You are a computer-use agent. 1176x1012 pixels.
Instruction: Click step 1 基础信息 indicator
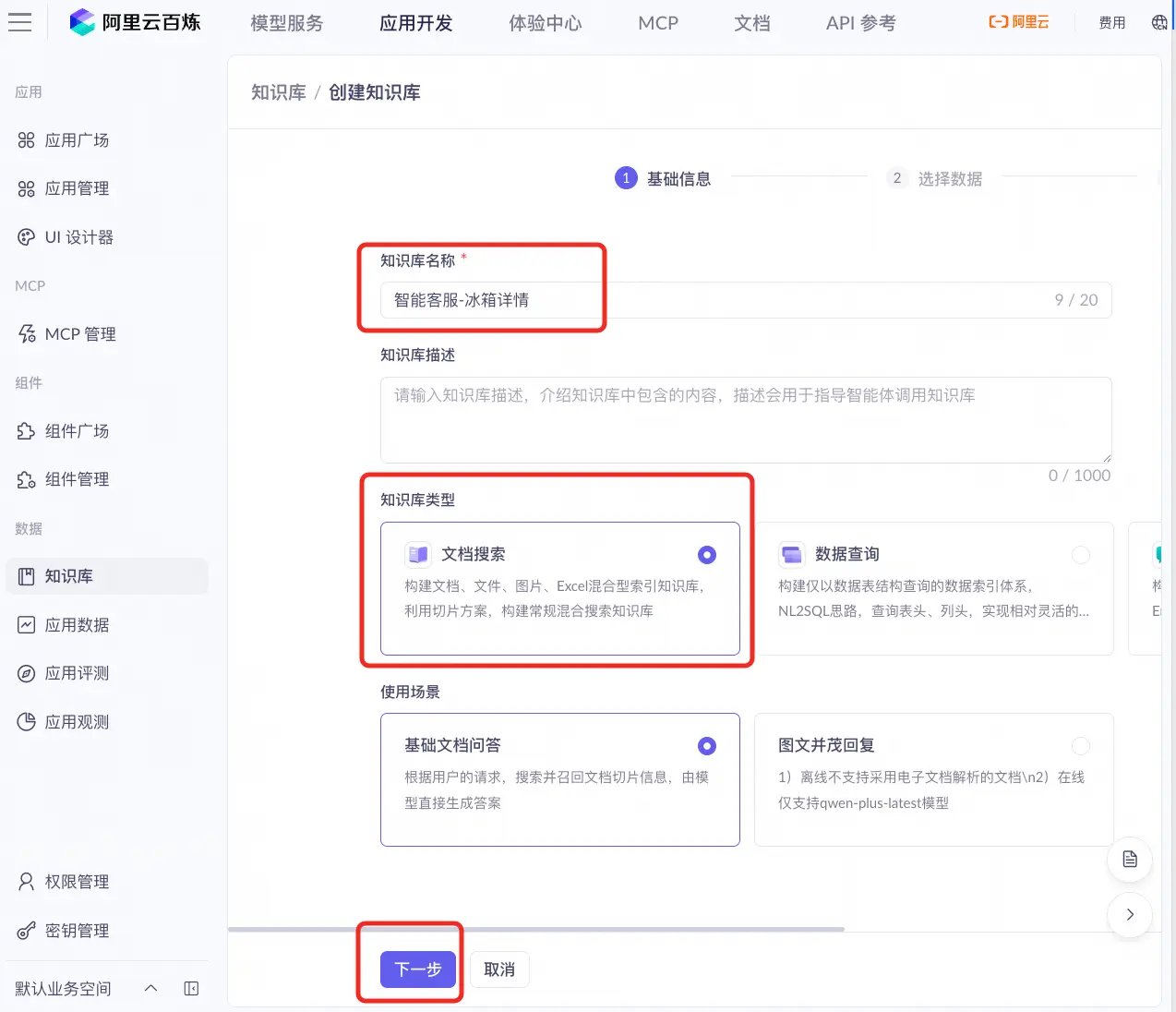[x=663, y=178]
